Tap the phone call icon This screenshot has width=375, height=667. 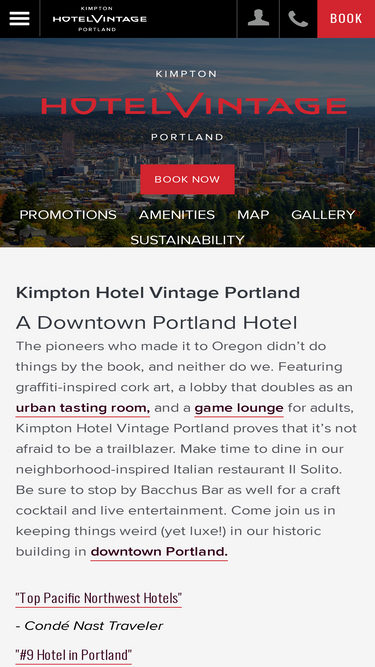pyautogui.click(x=298, y=19)
